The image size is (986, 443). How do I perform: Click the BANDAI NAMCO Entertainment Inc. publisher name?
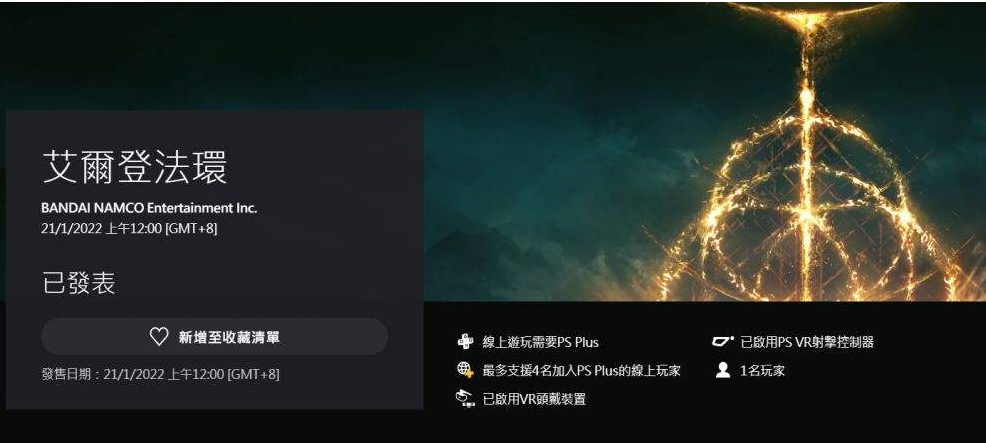(x=149, y=208)
